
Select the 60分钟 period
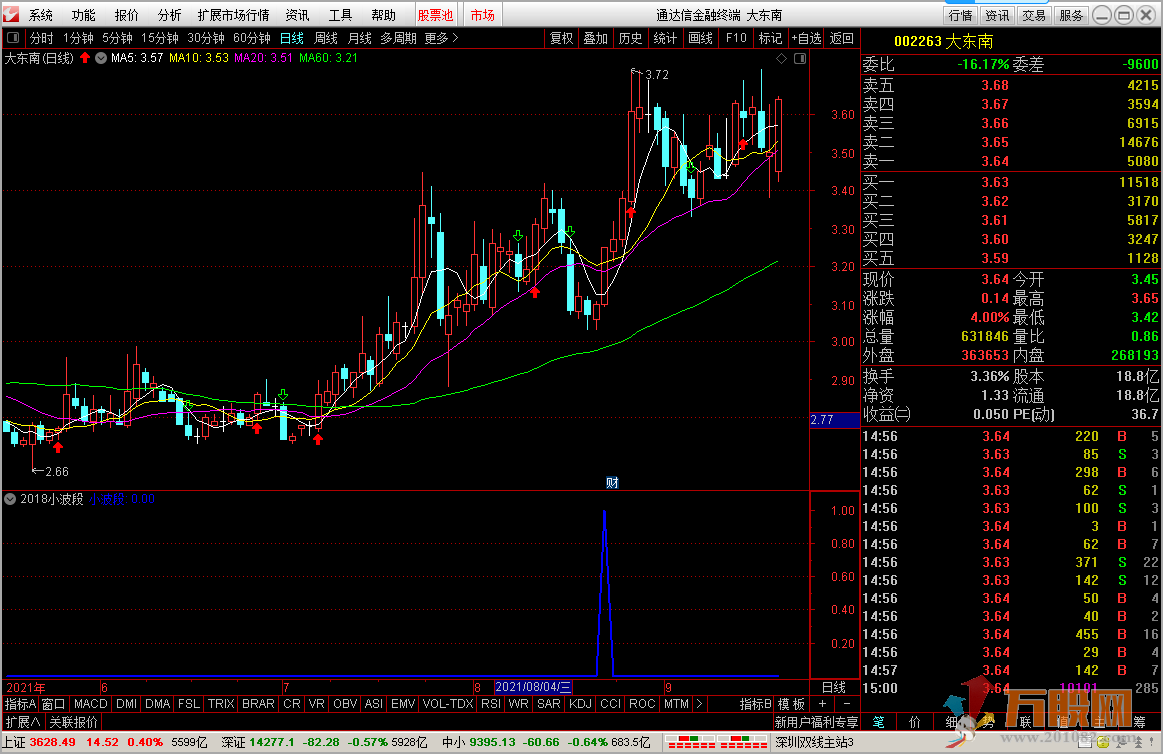point(252,38)
